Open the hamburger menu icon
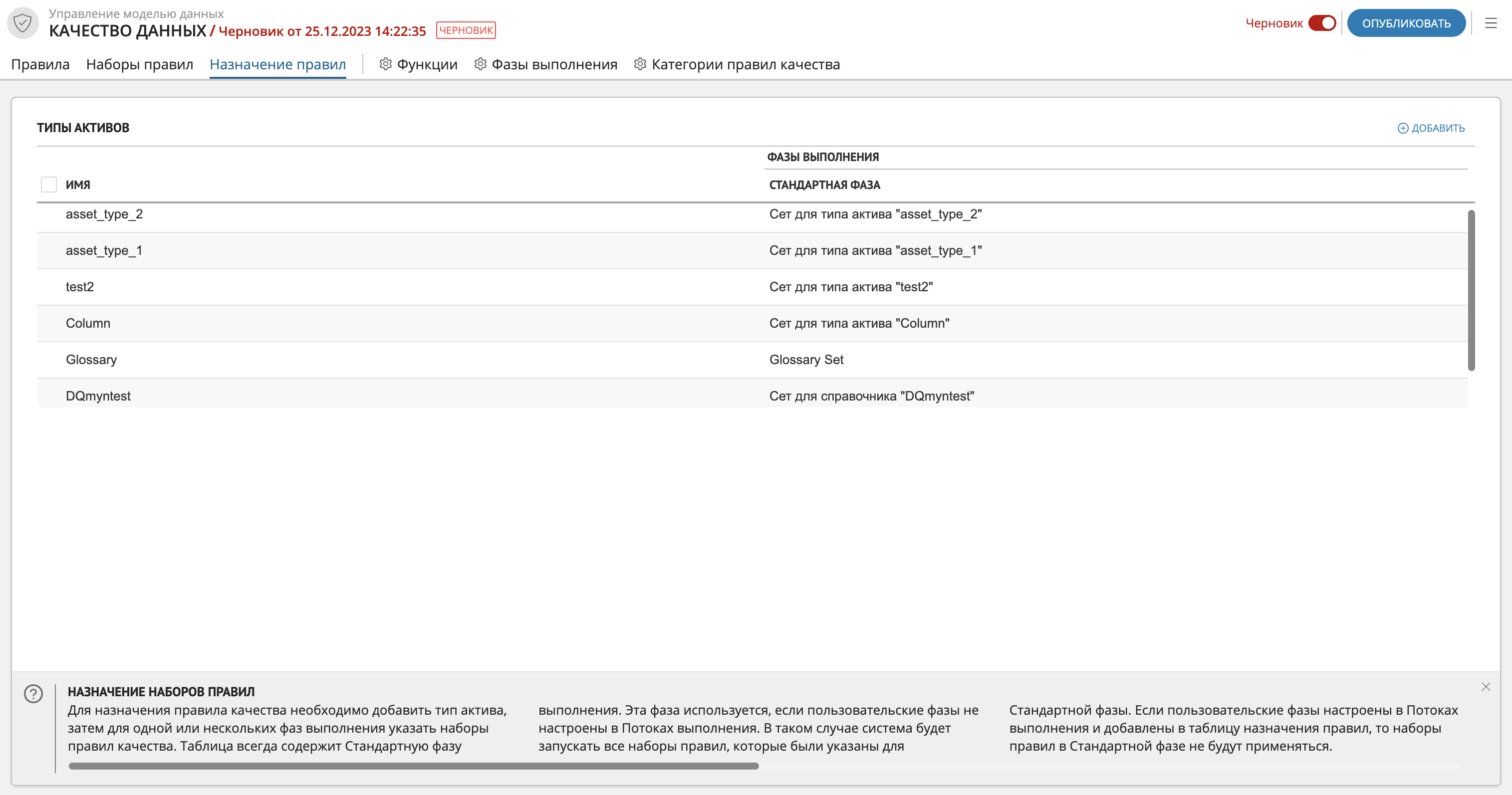This screenshot has height=795, width=1512. (1491, 23)
